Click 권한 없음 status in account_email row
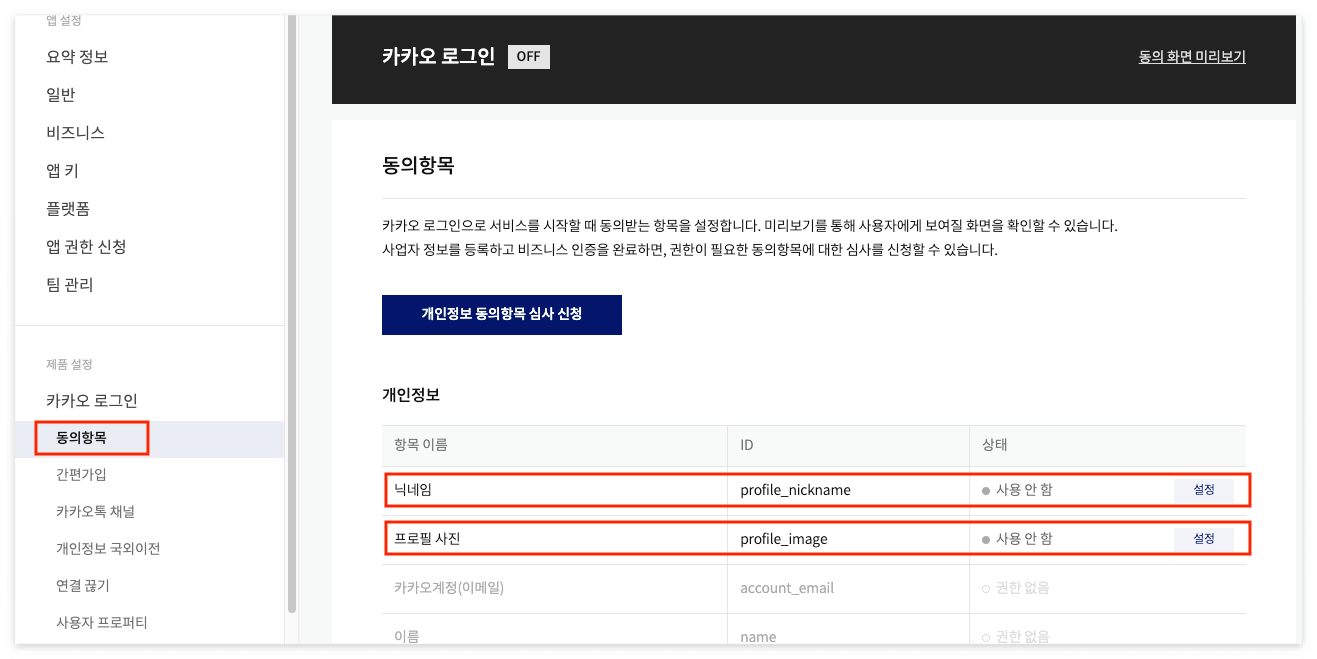The height and width of the screenshot is (659, 1317). click(x=1016, y=588)
